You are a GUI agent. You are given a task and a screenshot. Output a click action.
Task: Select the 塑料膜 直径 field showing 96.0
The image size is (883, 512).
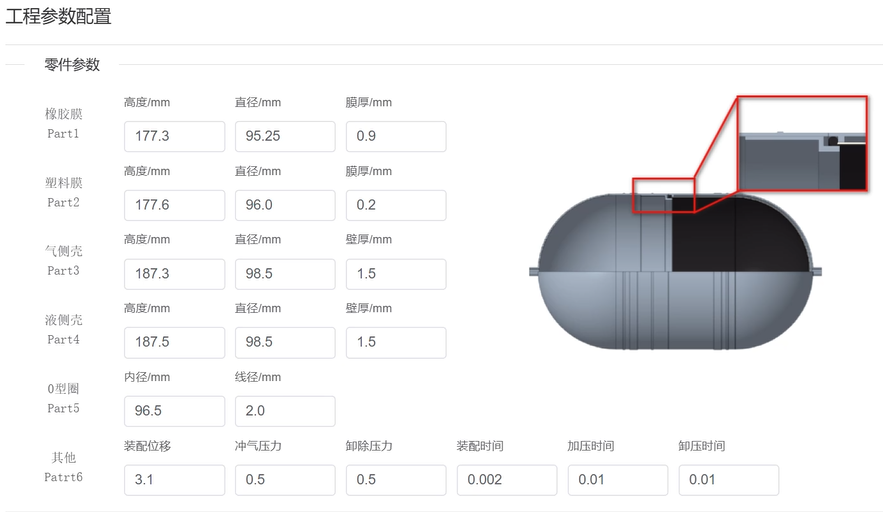285,205
